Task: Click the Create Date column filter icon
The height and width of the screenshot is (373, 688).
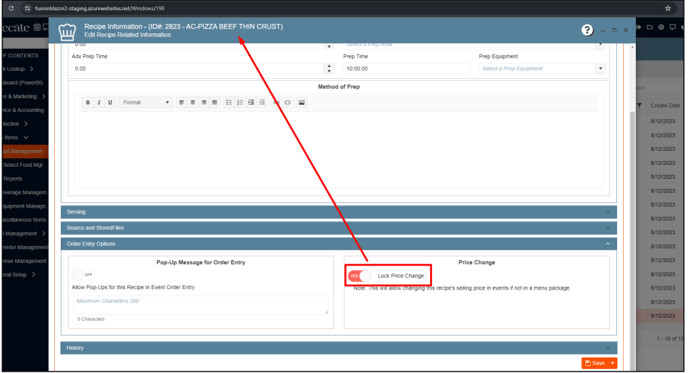Action: [639, 105]
